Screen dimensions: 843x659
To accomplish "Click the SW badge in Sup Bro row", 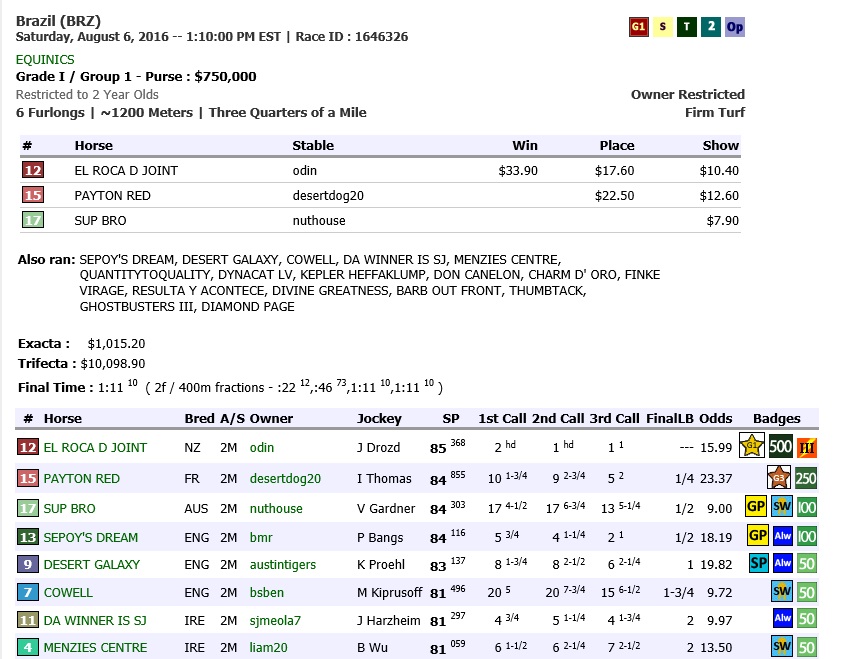I will (x=782, y=506).
